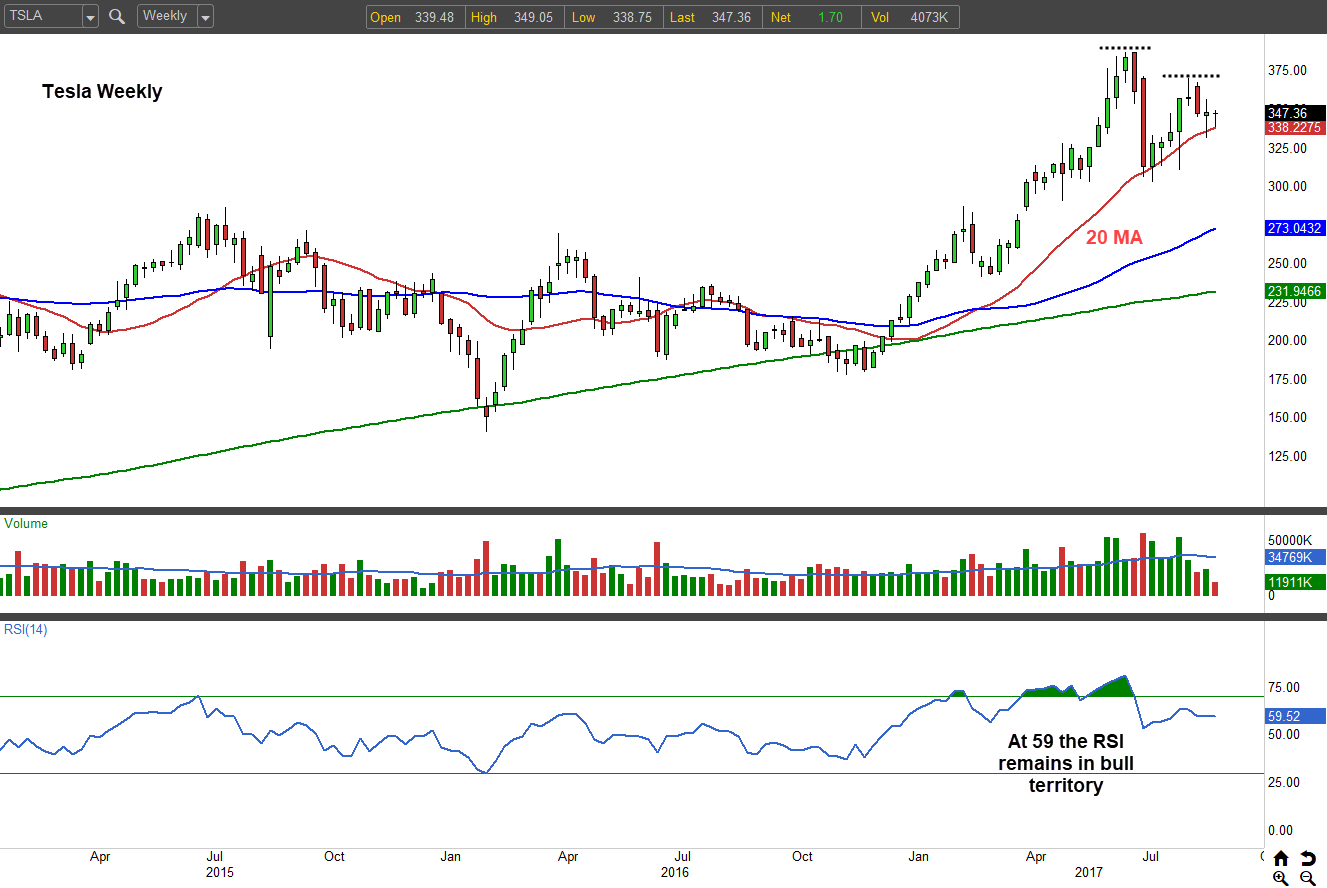This screenshot has height=888, width=1327.
Task: Click the black 347.36 price tag on the axis
Action: click(x=1295, y=113)
